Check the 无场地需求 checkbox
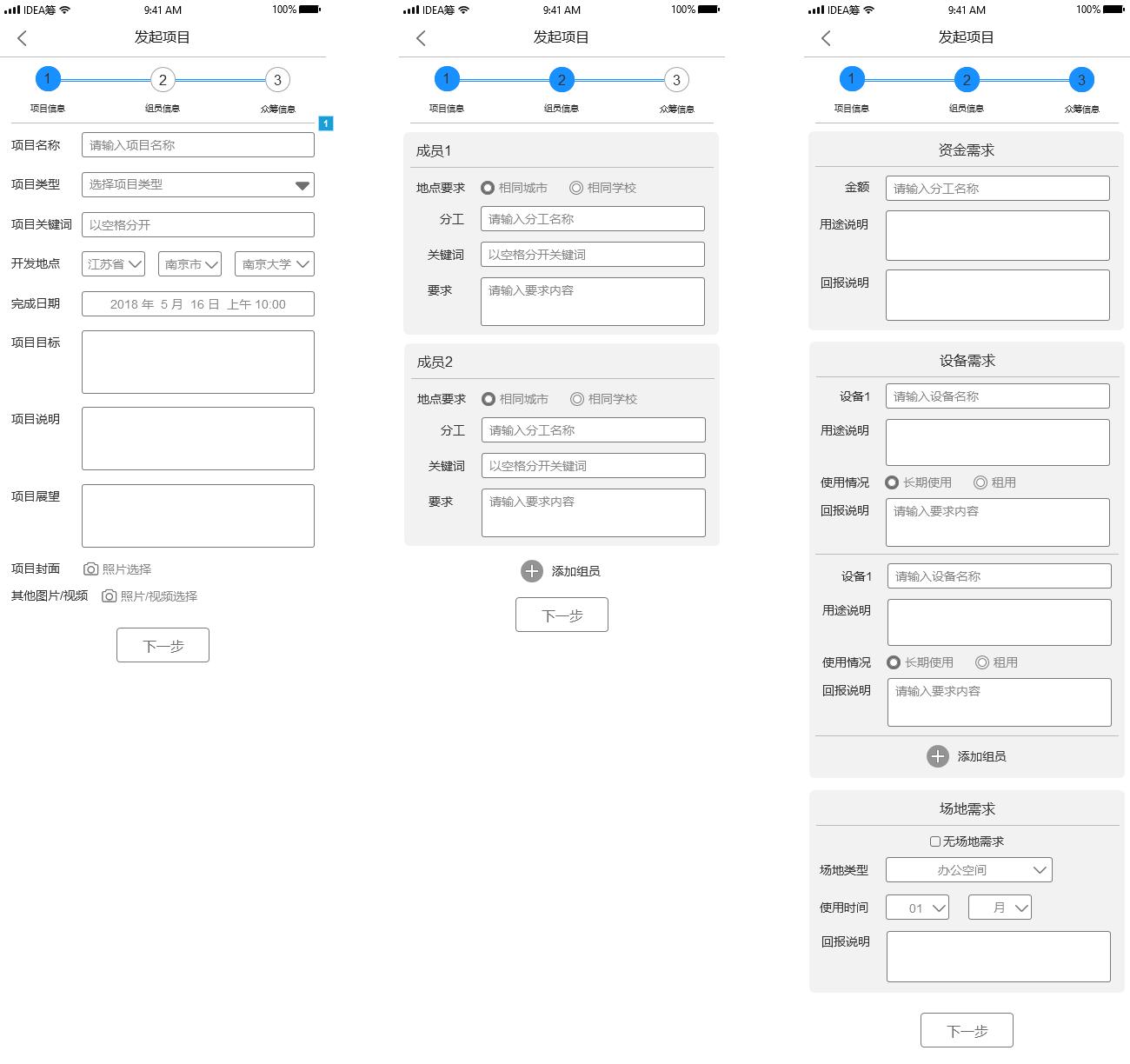Screen dimensions: 1130x1064 935,841
